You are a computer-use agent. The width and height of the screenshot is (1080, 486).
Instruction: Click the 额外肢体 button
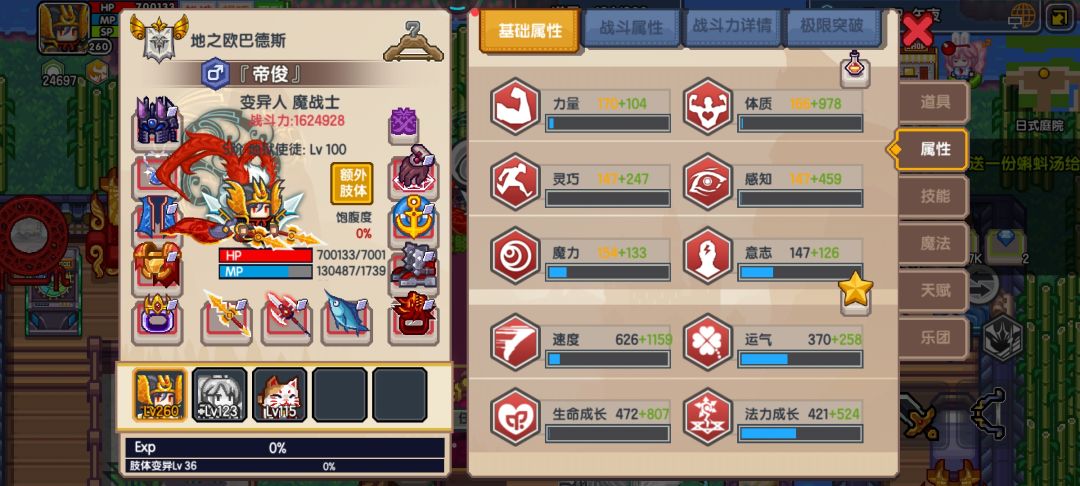point(352,182)
